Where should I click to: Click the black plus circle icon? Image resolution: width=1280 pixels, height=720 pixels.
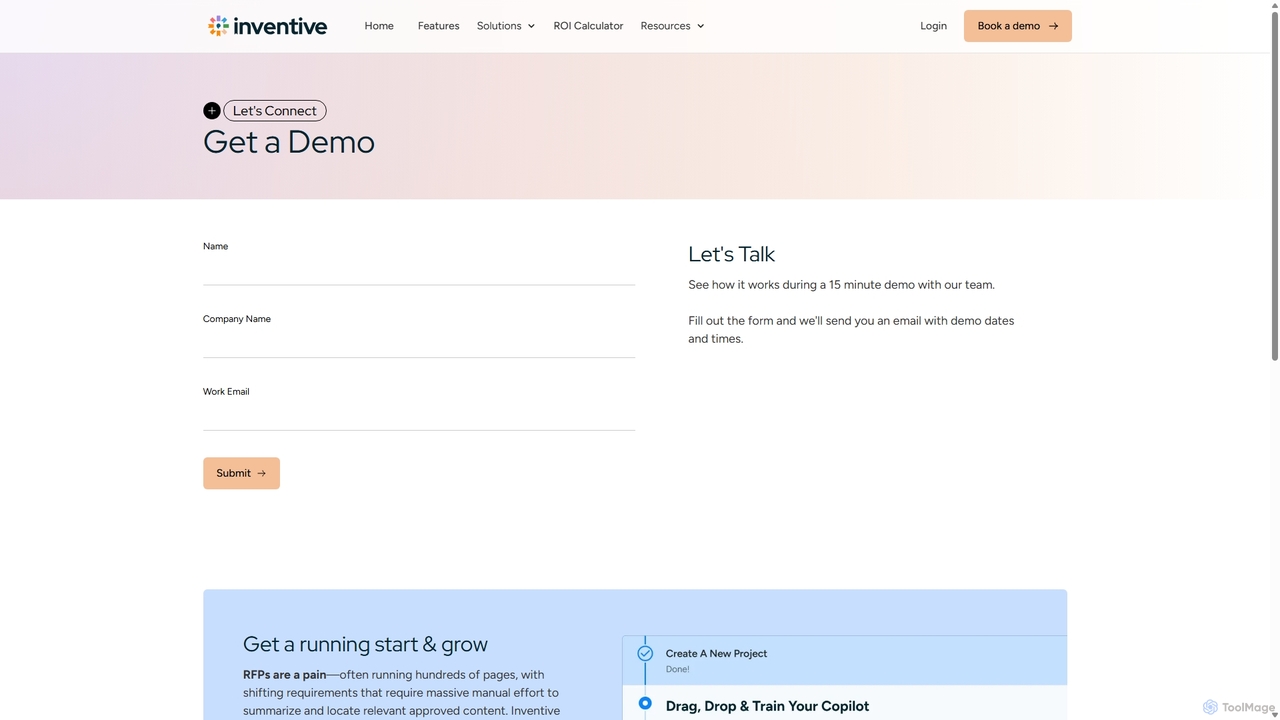pos(211,111)
